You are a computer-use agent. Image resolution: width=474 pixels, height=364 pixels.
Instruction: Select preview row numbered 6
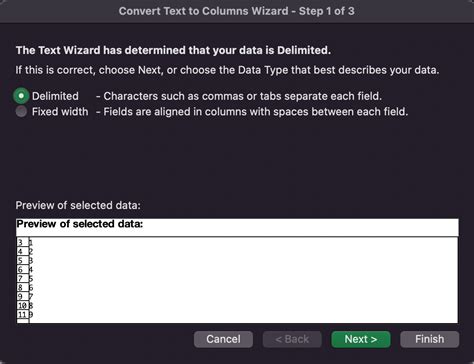click(23, 269)
